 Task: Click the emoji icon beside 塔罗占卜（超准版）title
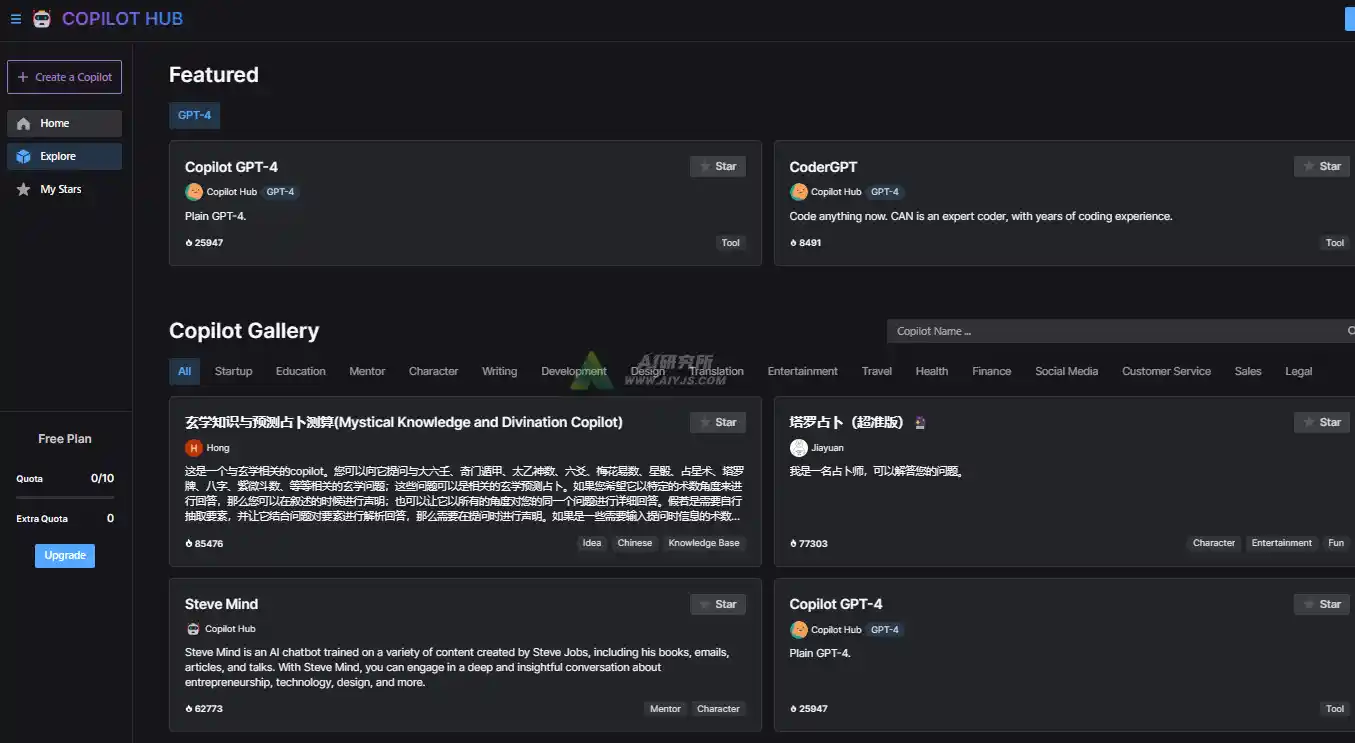(x=919, y=422)
